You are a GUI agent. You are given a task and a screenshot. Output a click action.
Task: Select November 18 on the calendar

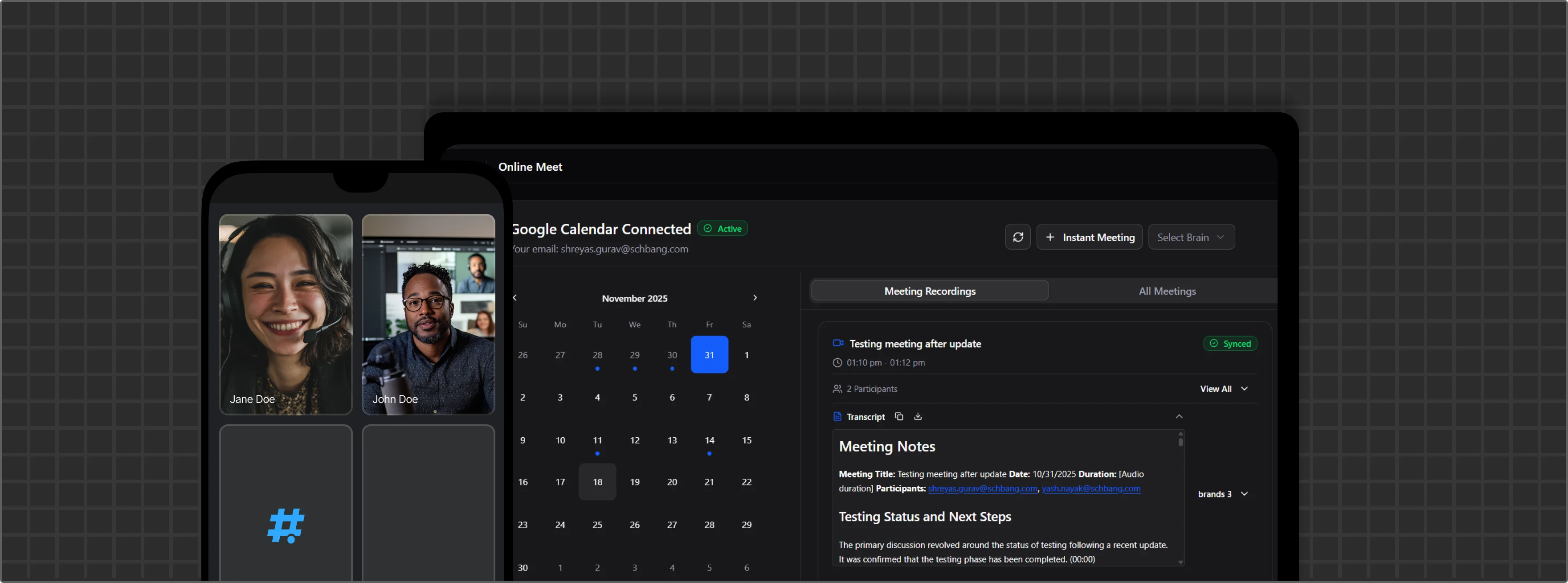597,482
